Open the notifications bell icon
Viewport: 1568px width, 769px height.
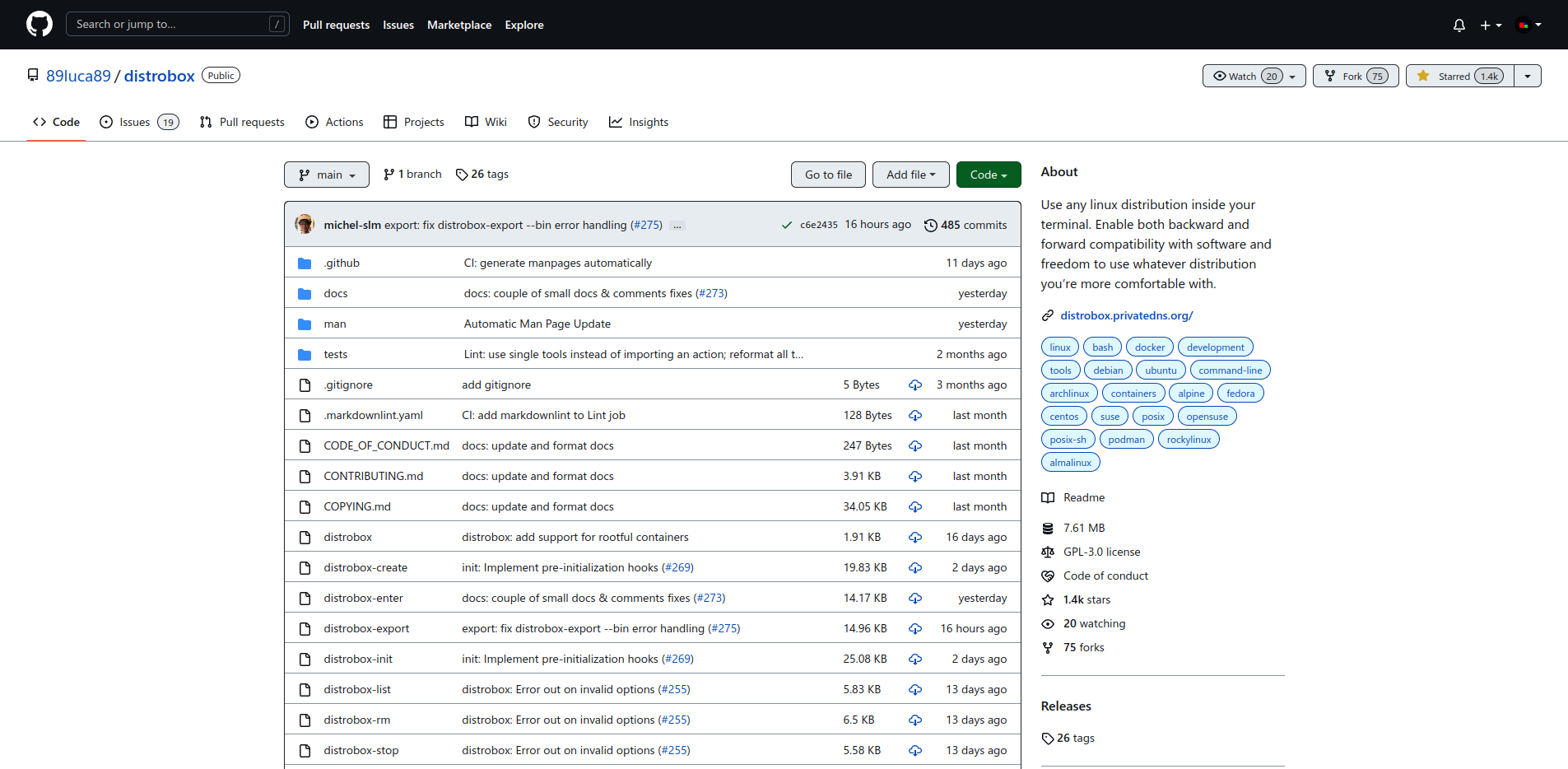1459,26
